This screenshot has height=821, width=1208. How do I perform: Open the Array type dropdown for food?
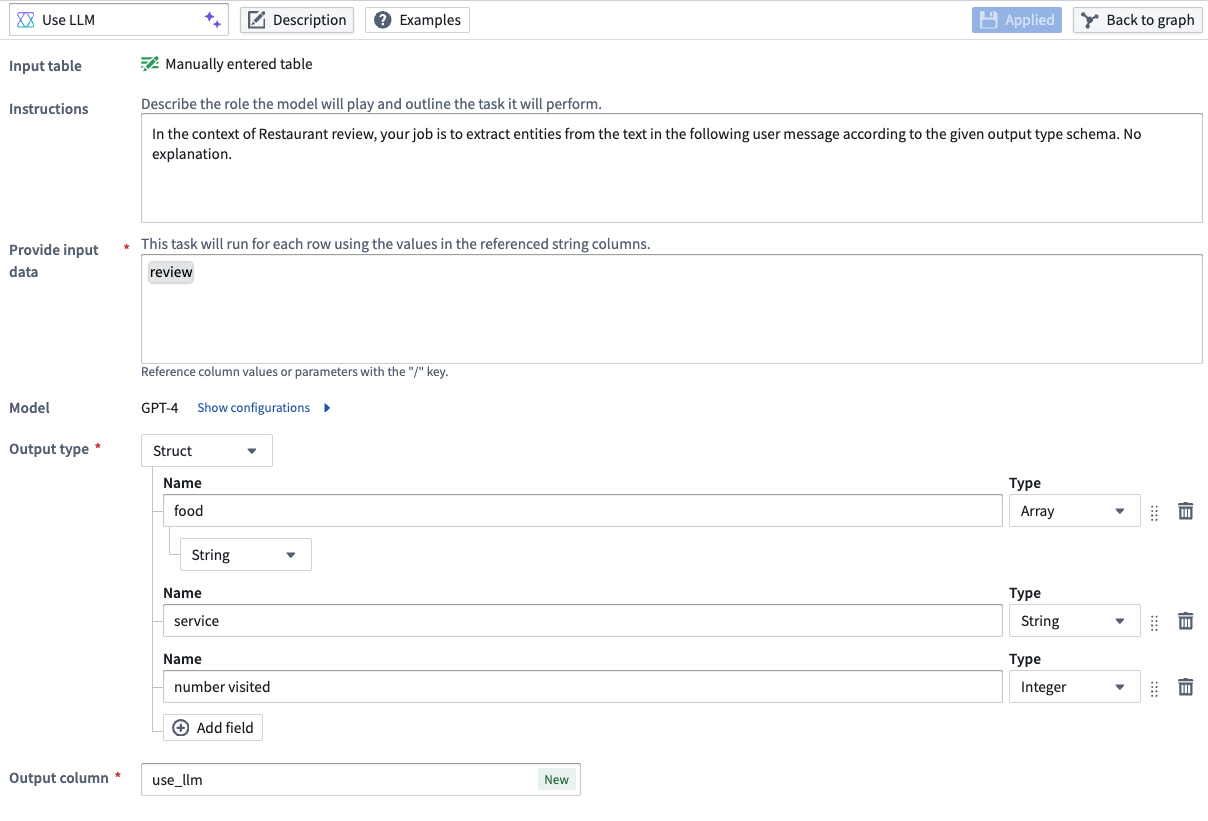point(1075,511)
